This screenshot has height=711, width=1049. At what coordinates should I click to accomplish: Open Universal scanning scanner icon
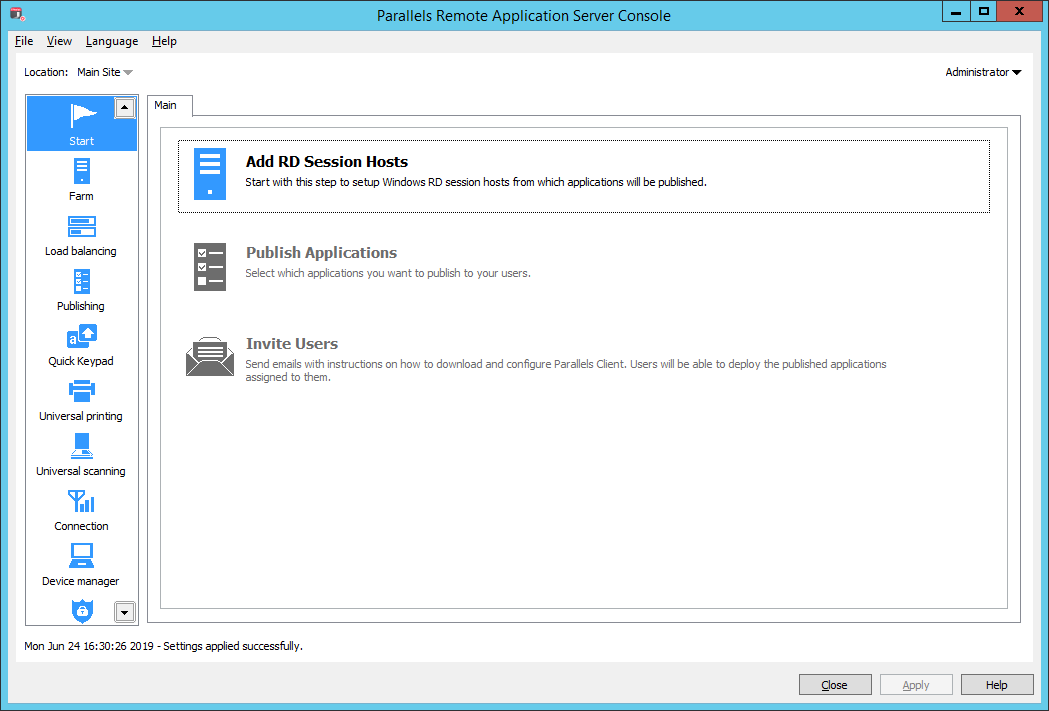[82, 445]
